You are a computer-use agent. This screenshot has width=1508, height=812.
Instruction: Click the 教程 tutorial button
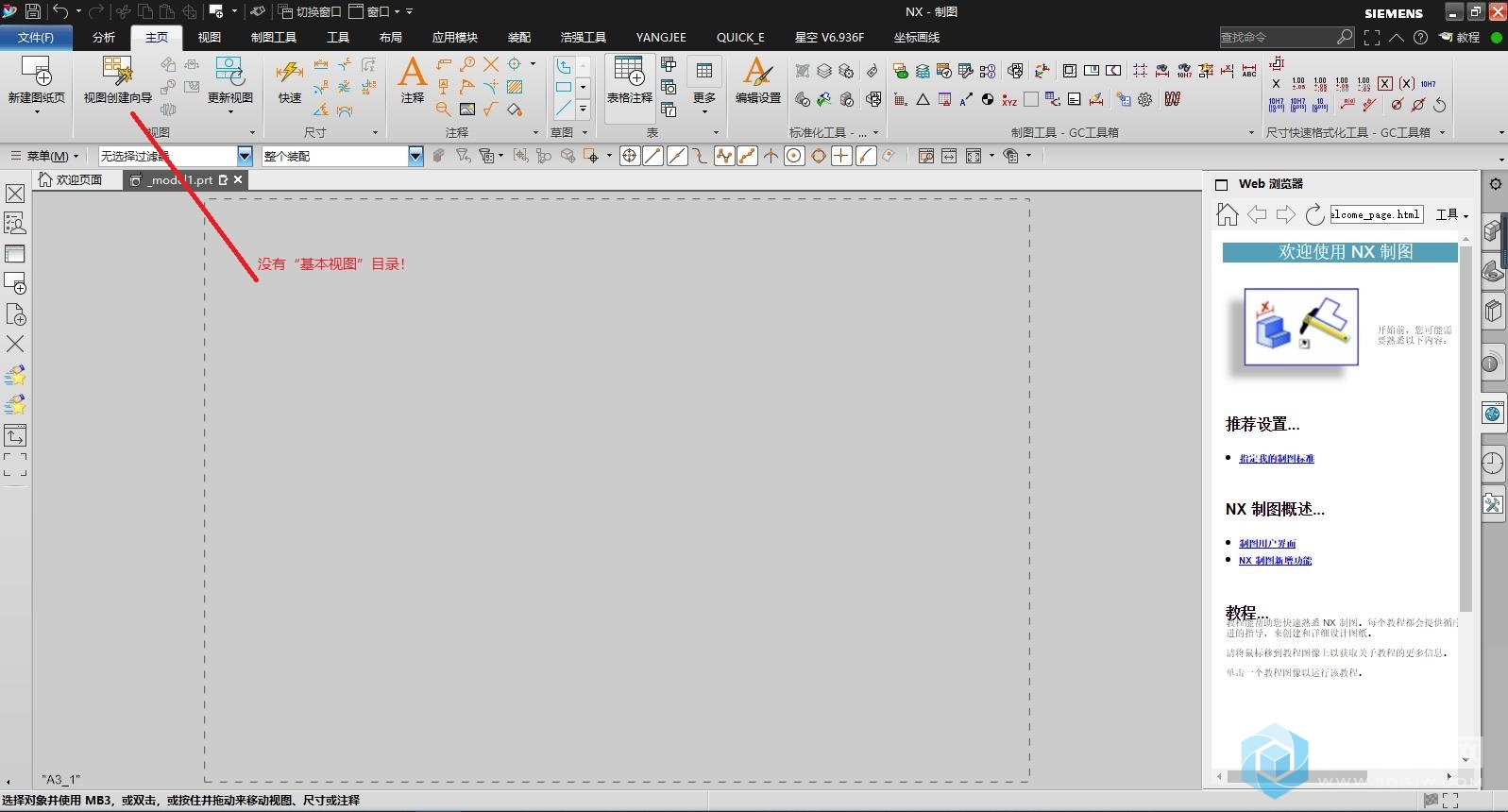point(1459,37)
